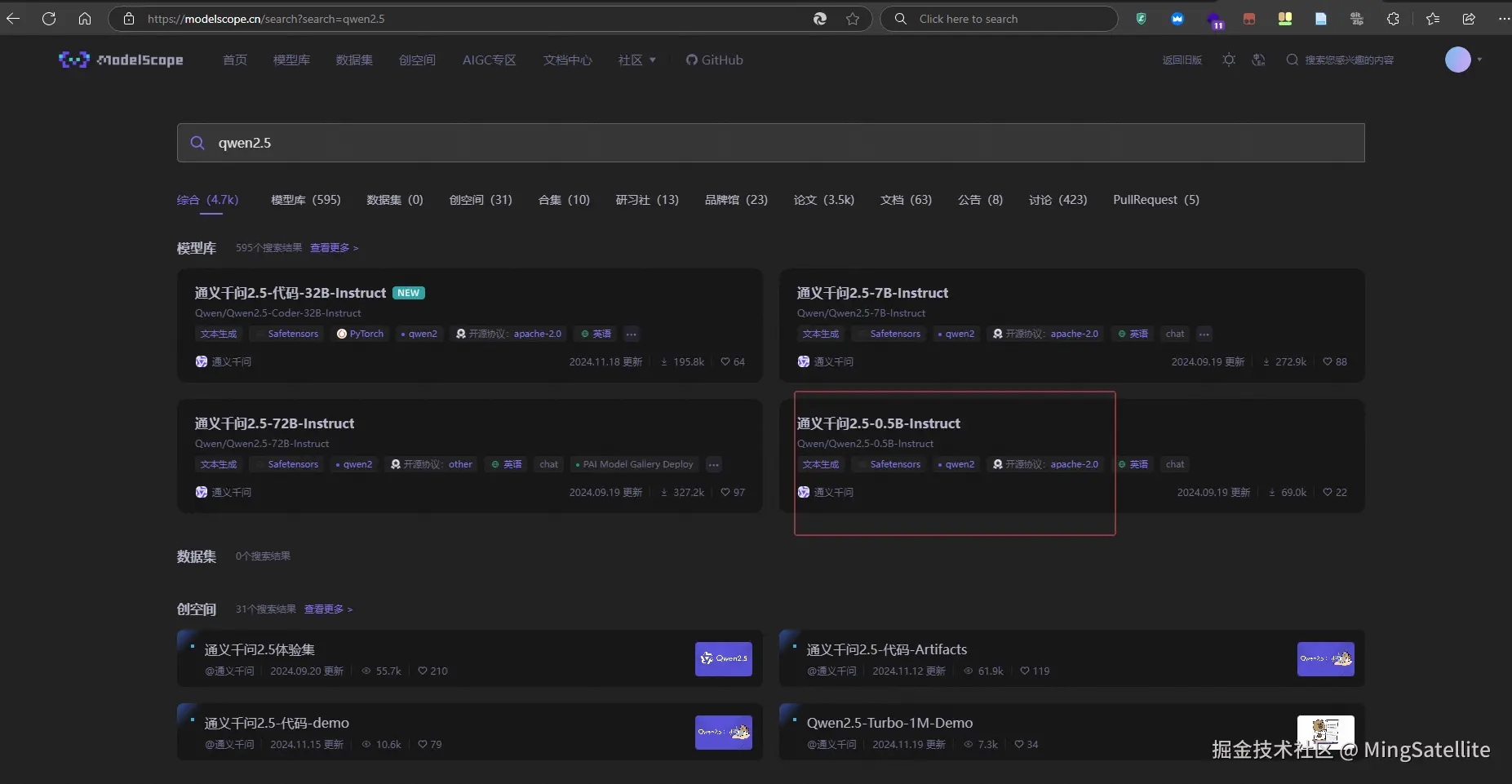This screenshot has height=784, width=1512.
Task: Click the 通义千问2.5体验集 thumbnail image
Action: point(724,659)
